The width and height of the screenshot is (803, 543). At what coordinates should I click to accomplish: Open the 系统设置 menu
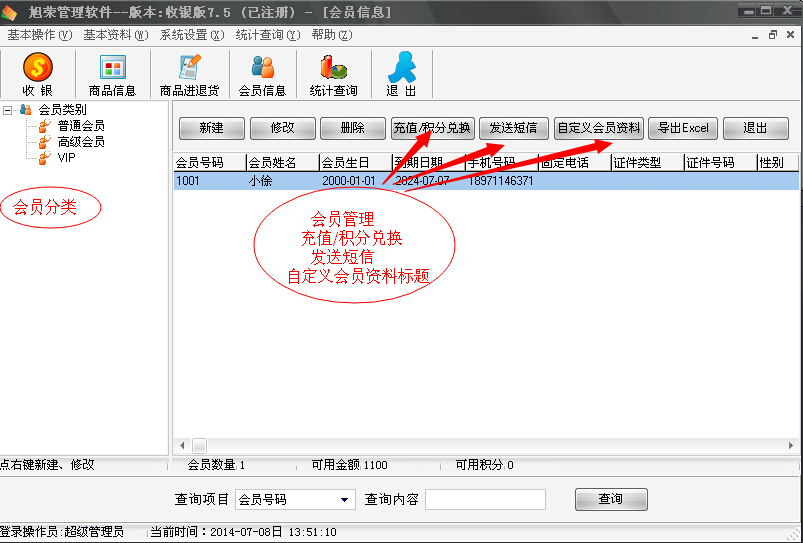click(192, 35)
